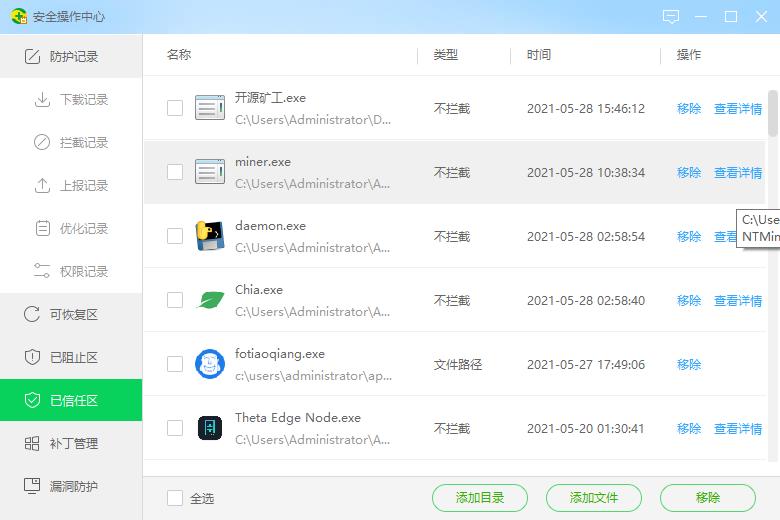Click the 时间 column header
Viewport: 780px width, 520px height.
point(539,55)
